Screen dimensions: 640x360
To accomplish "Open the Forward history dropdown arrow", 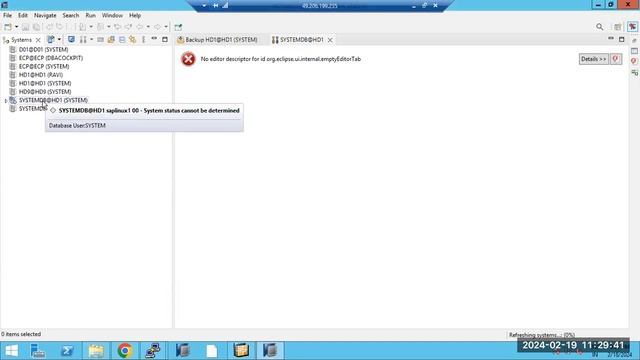I will 166,27.
